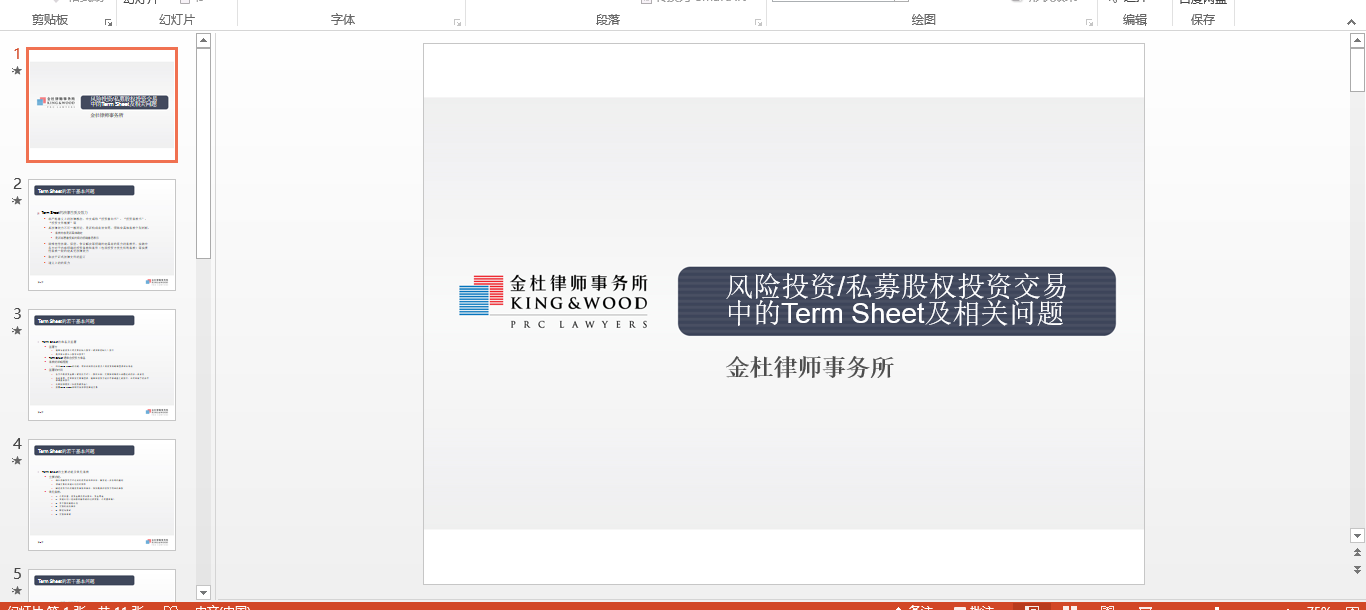Open the 字体 group dialog launcher

pos(458,21)
